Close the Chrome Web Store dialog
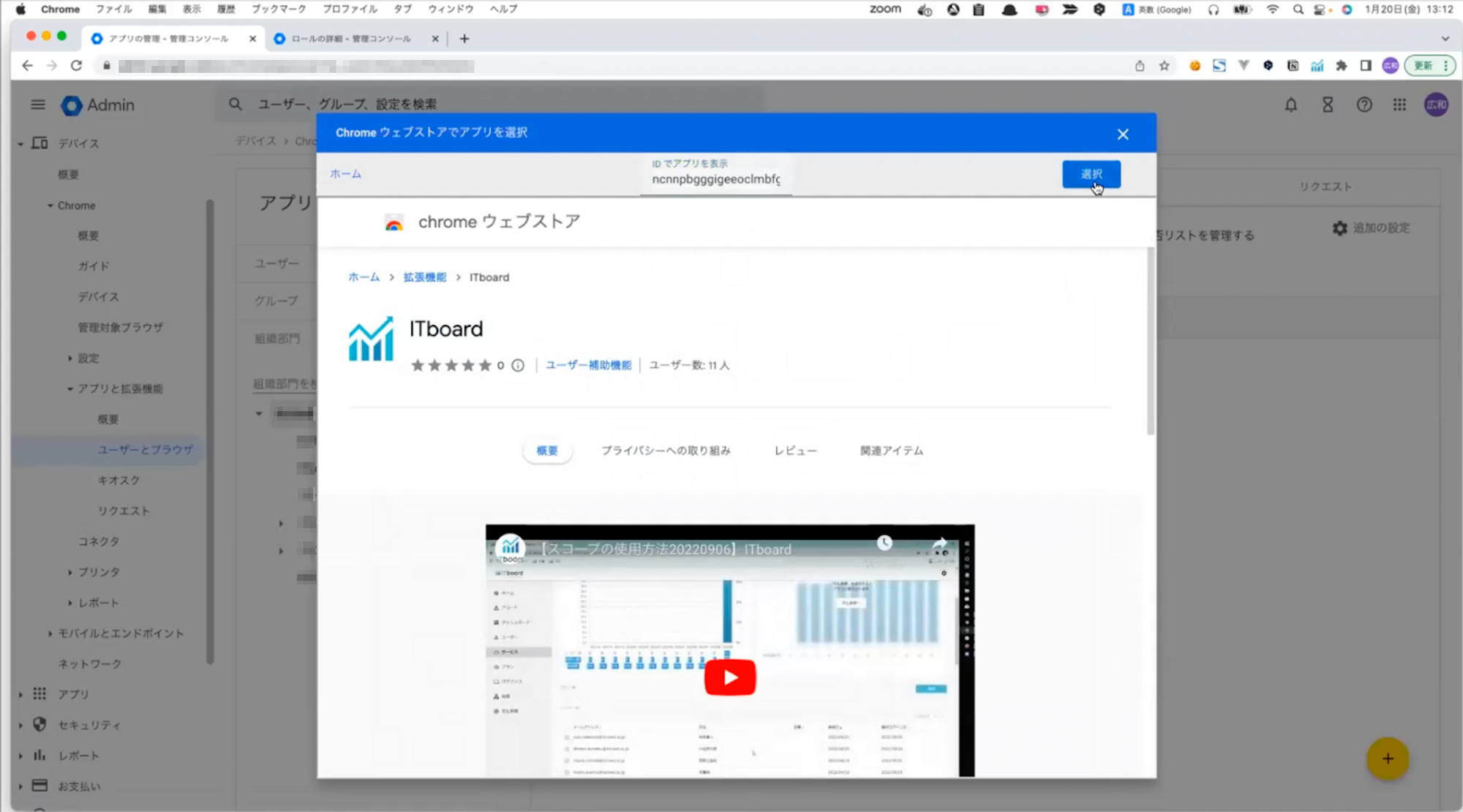The image size is (1463, 812). point(1123,134)
